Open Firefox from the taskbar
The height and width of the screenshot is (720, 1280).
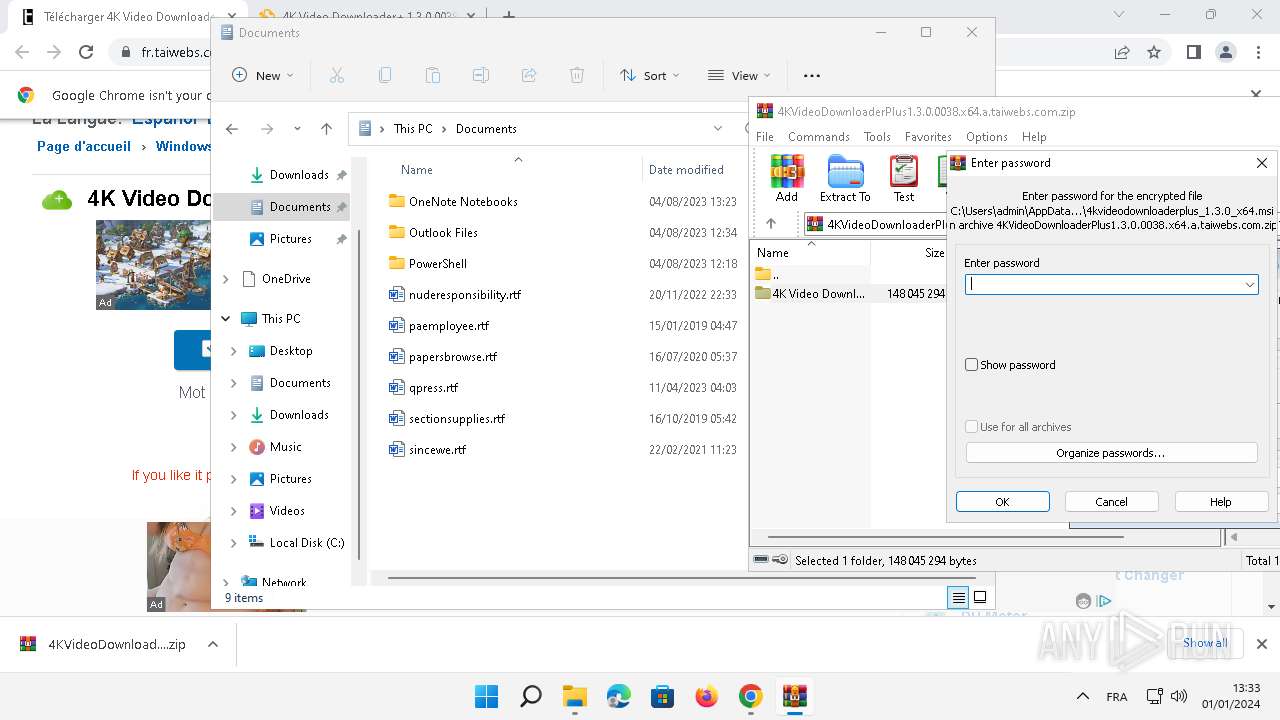[x=707, y=696]
